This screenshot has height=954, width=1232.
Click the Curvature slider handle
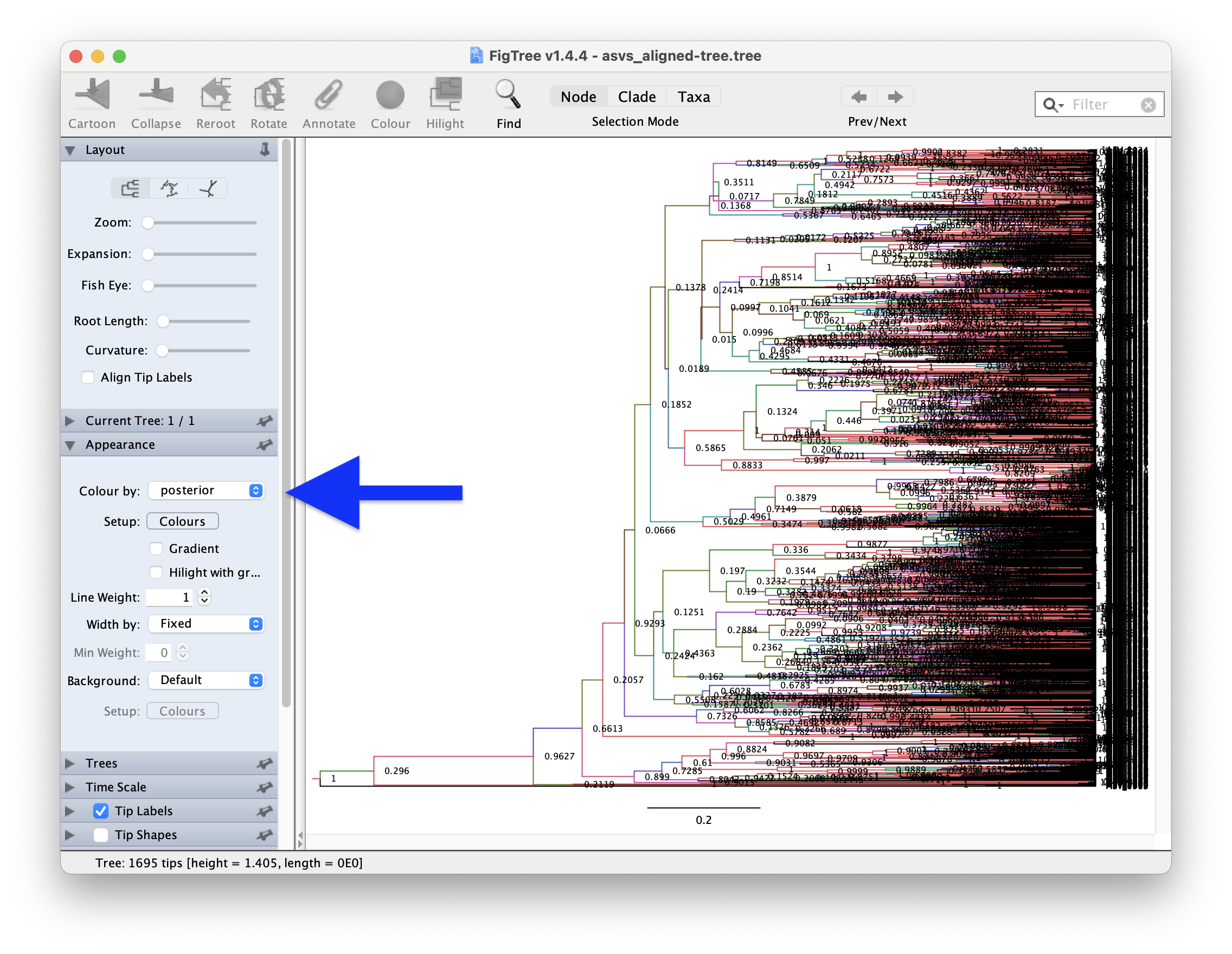pyautogui.click(x=162, y=351)
